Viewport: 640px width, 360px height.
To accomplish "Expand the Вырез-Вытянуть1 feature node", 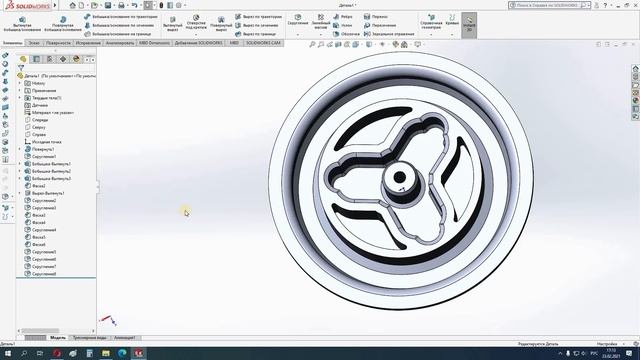I will point(20,193).
